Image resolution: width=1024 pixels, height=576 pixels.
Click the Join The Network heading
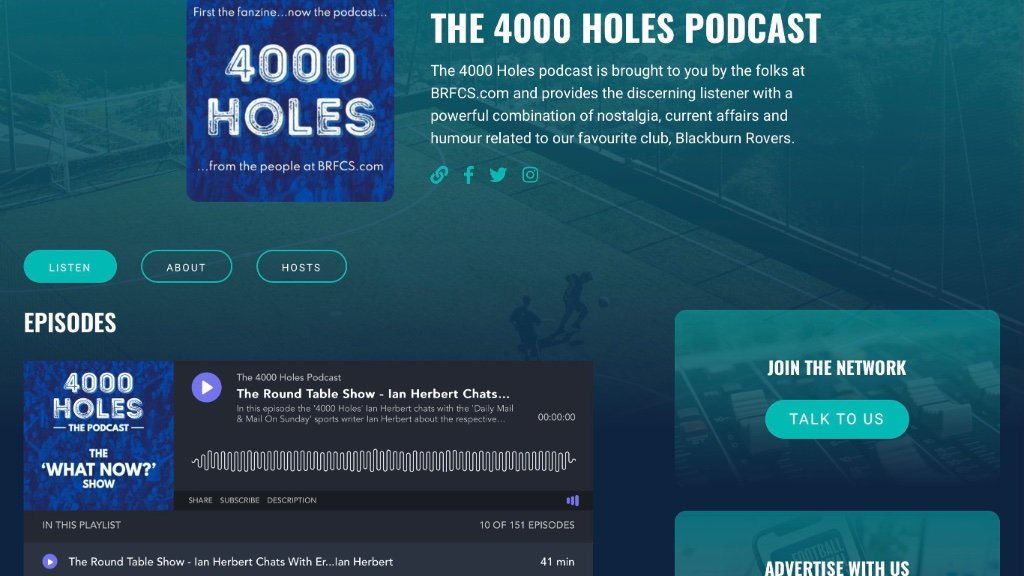(837, 368)
